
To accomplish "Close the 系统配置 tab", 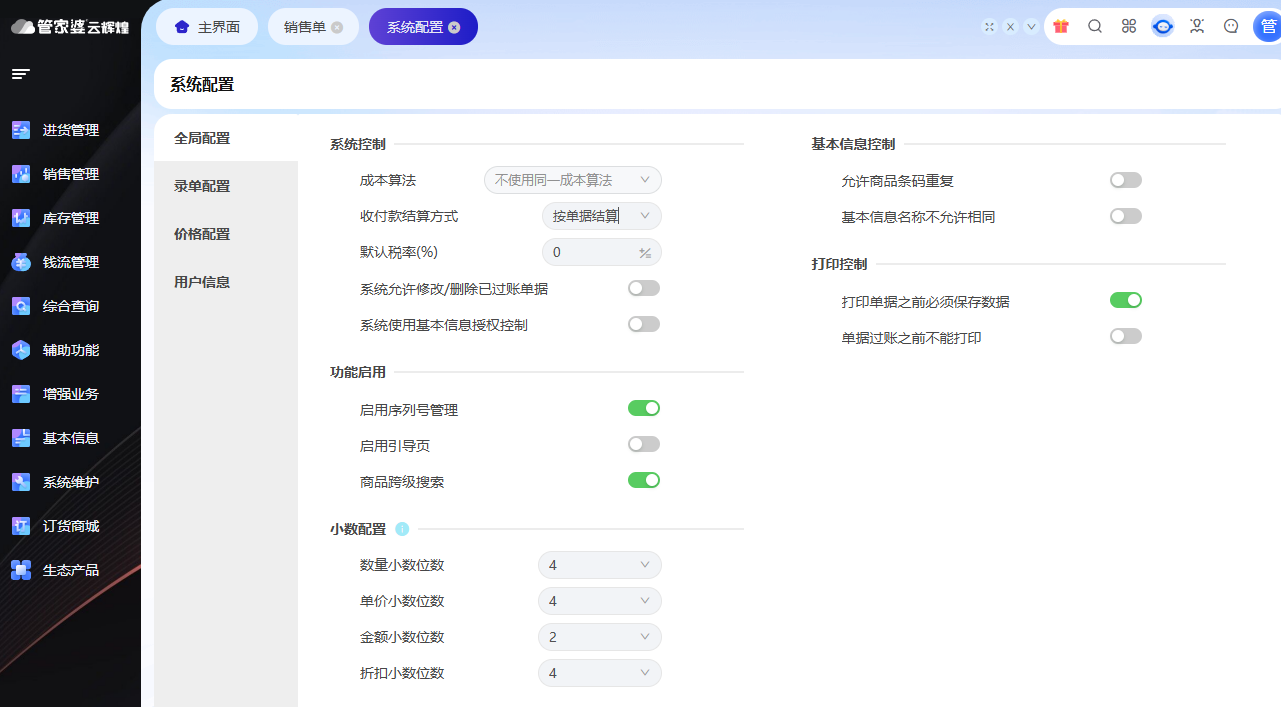I will point(454,28).
